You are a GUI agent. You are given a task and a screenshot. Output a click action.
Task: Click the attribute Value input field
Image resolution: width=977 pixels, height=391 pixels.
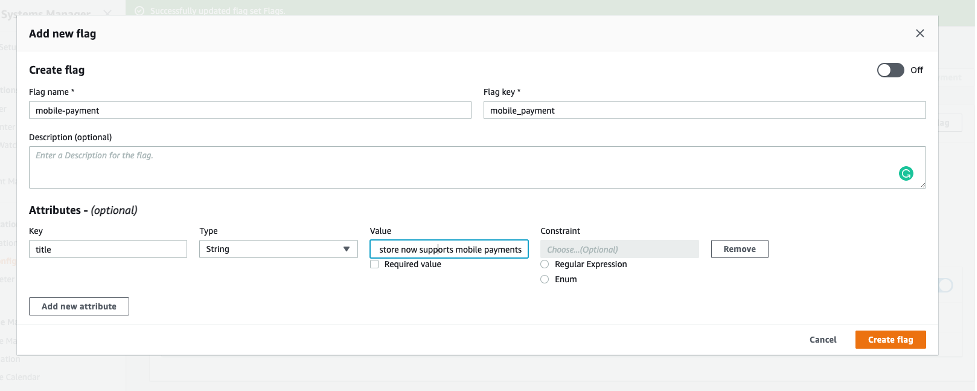(449, 249)
